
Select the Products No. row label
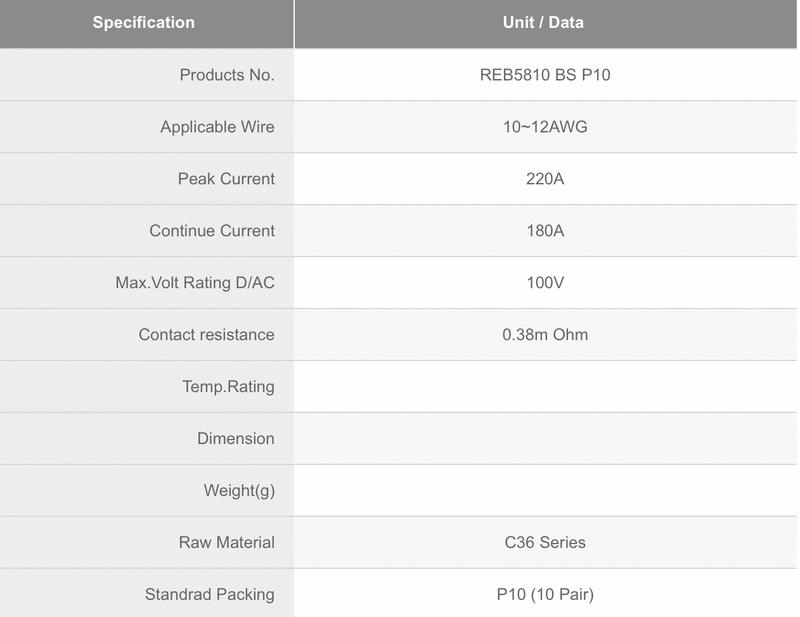coord(227,75)
